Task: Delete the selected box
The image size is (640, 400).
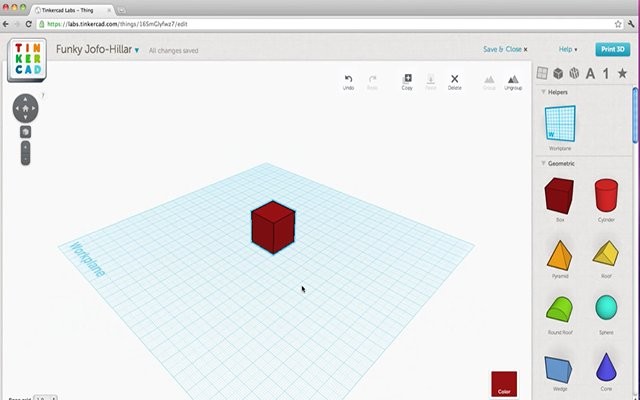Action: 455,80
